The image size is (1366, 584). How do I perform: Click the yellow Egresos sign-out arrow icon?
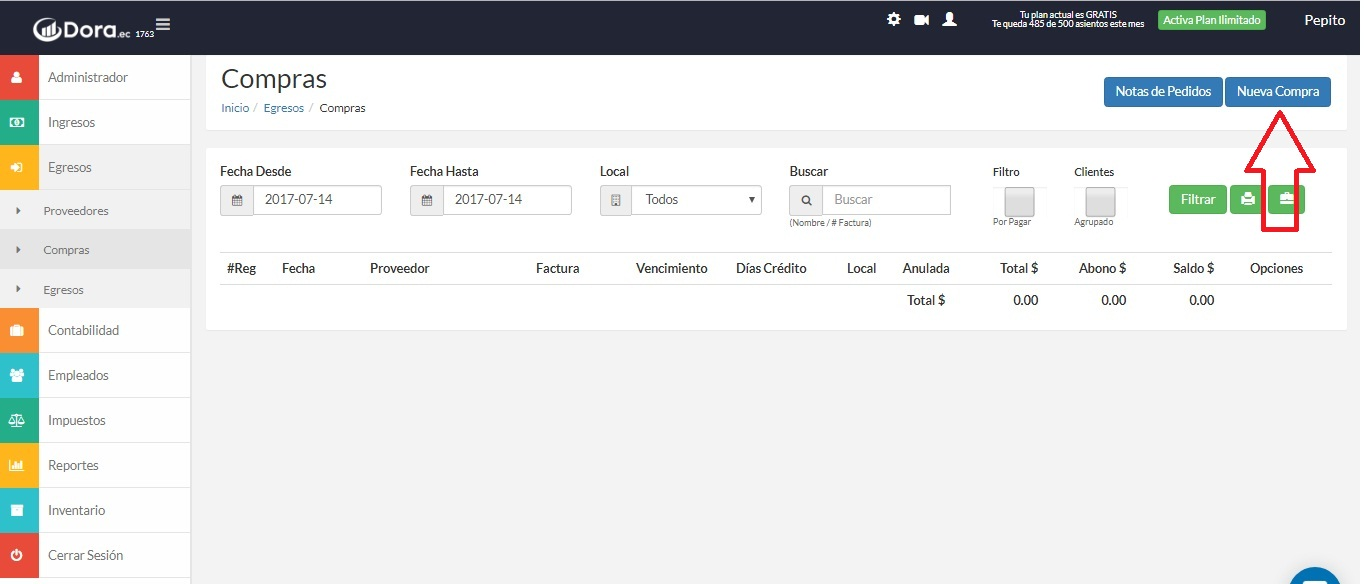17,167
